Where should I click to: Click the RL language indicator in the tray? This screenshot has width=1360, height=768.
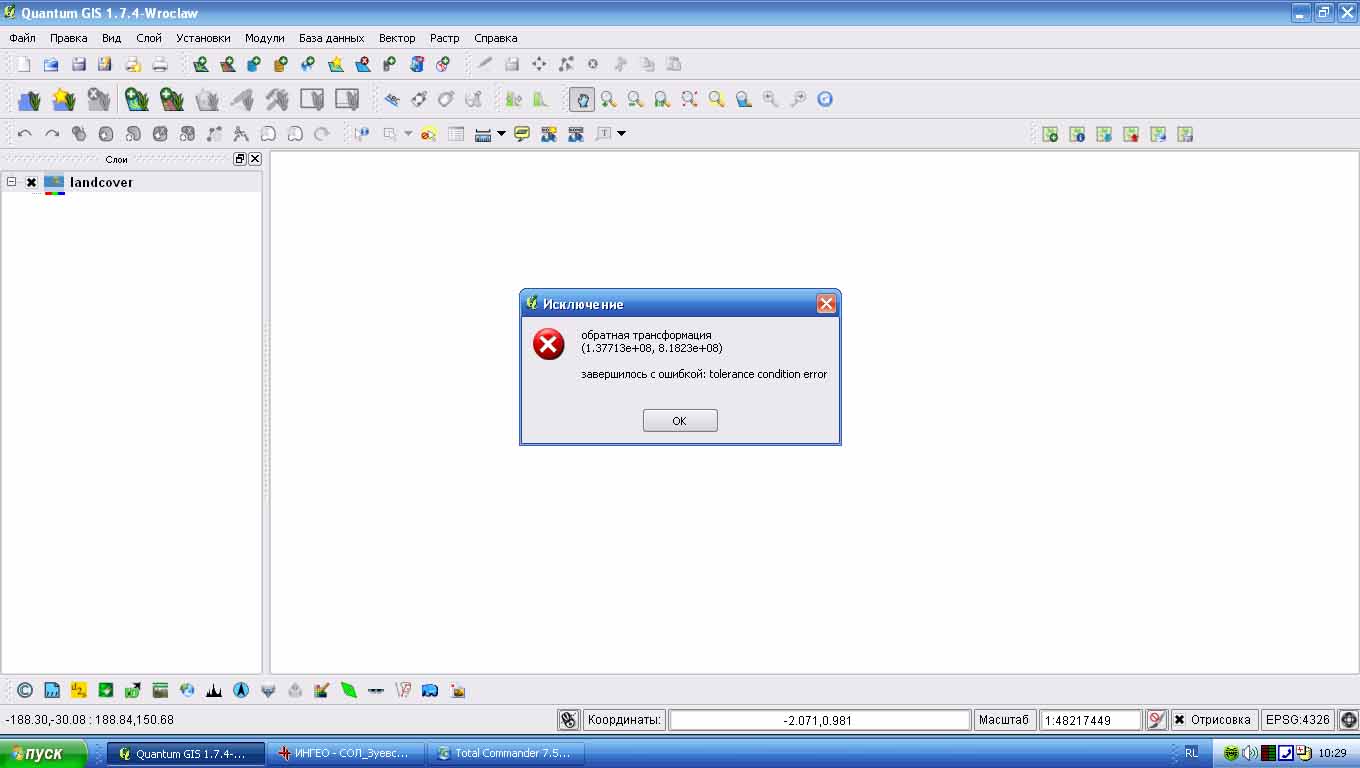click(1192, 753)
